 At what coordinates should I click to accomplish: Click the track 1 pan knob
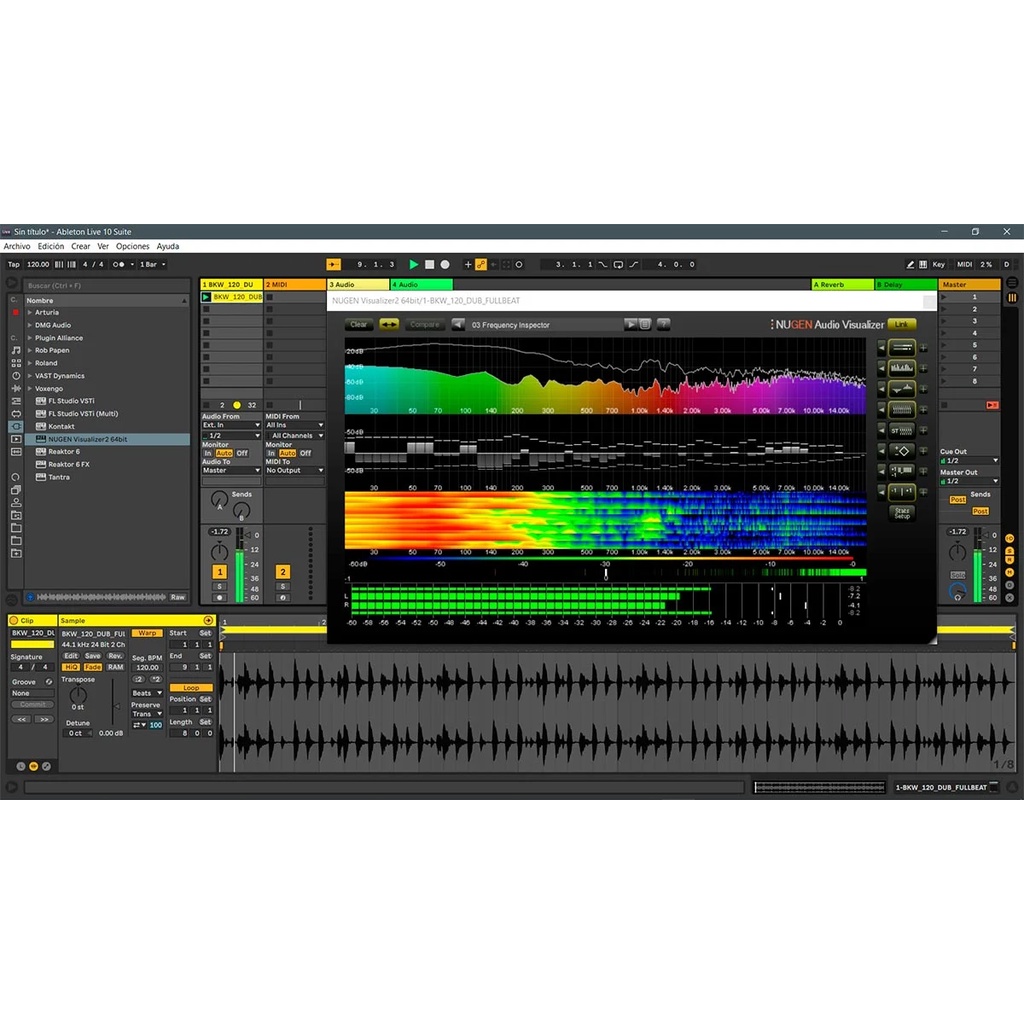tap(219, 552)
